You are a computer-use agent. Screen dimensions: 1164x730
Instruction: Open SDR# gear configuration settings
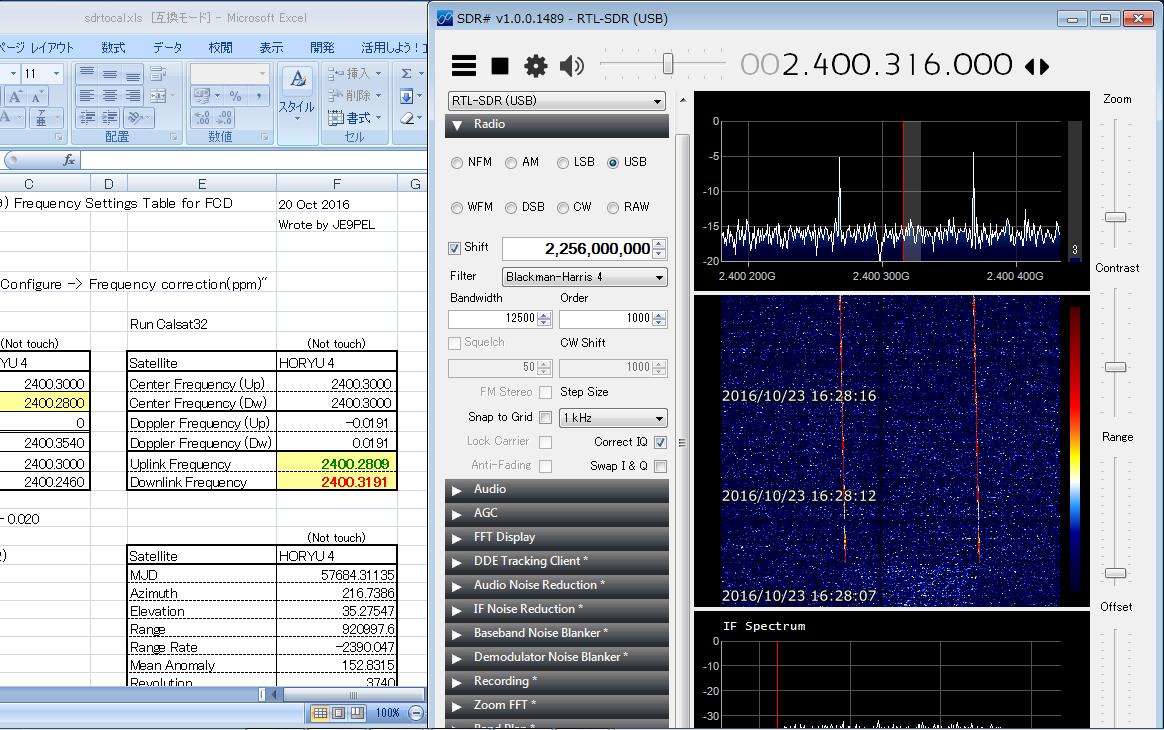pos(535,66)
